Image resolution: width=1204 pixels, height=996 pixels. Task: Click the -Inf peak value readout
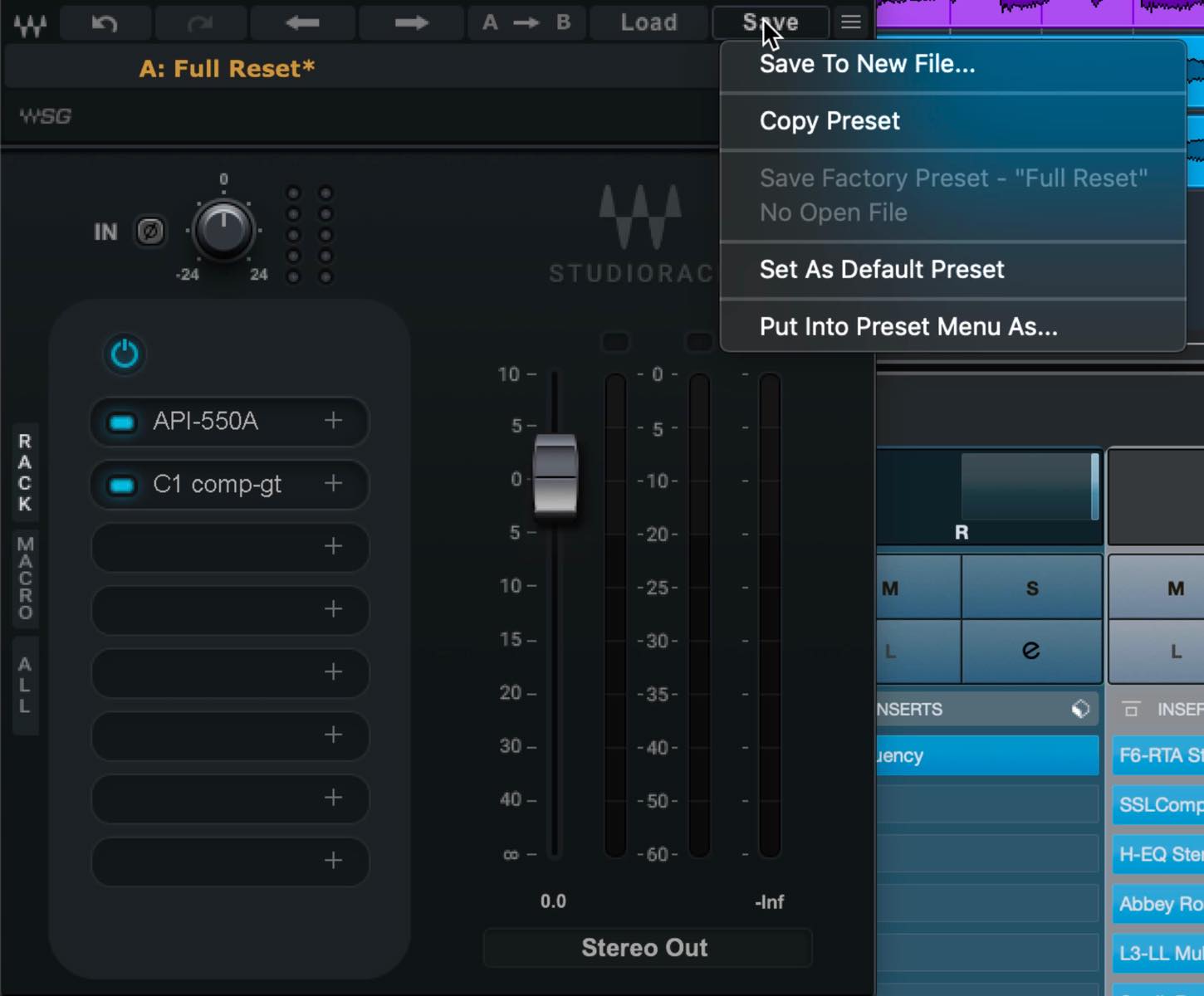point(770,902)
